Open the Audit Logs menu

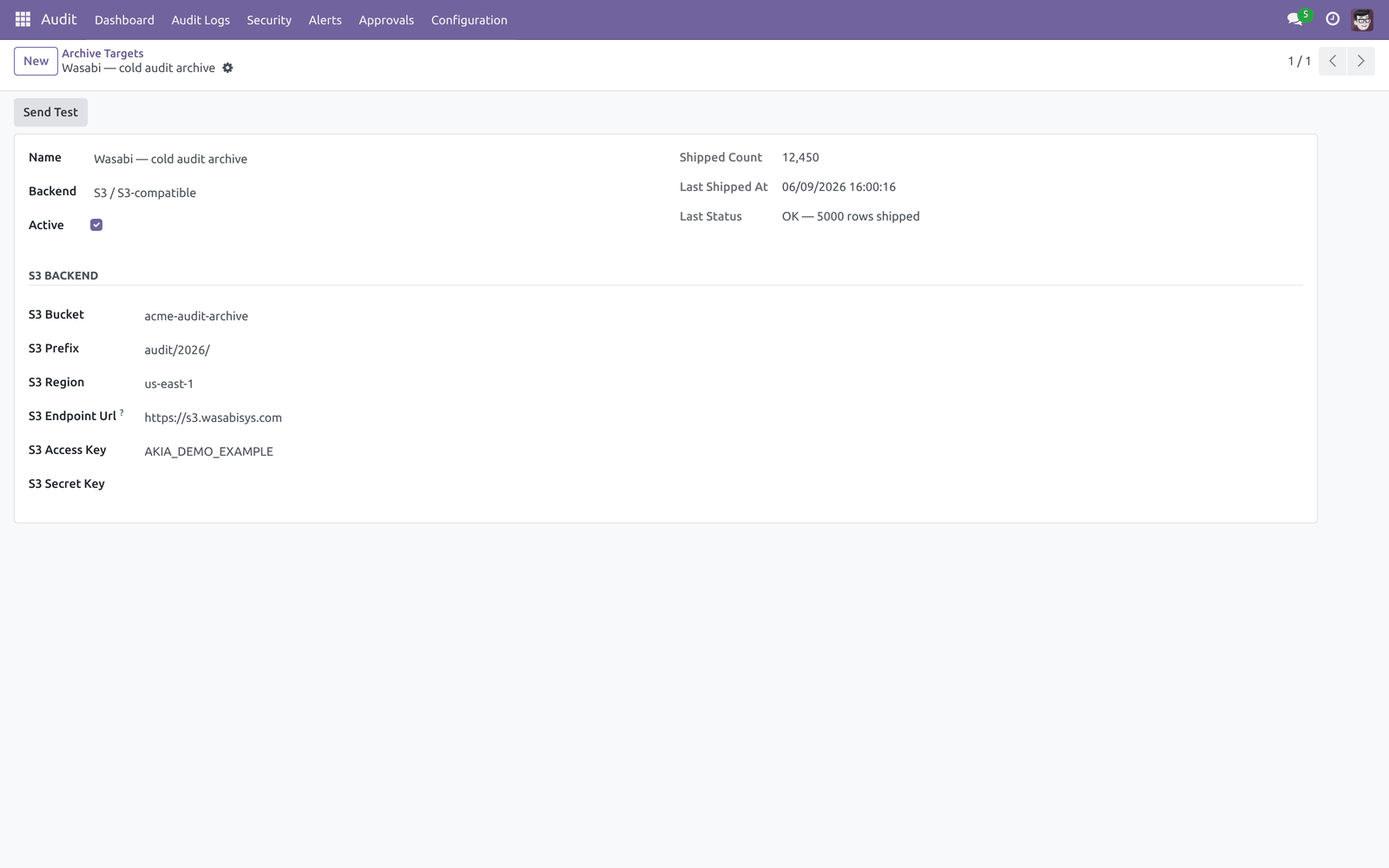[201, 20]
